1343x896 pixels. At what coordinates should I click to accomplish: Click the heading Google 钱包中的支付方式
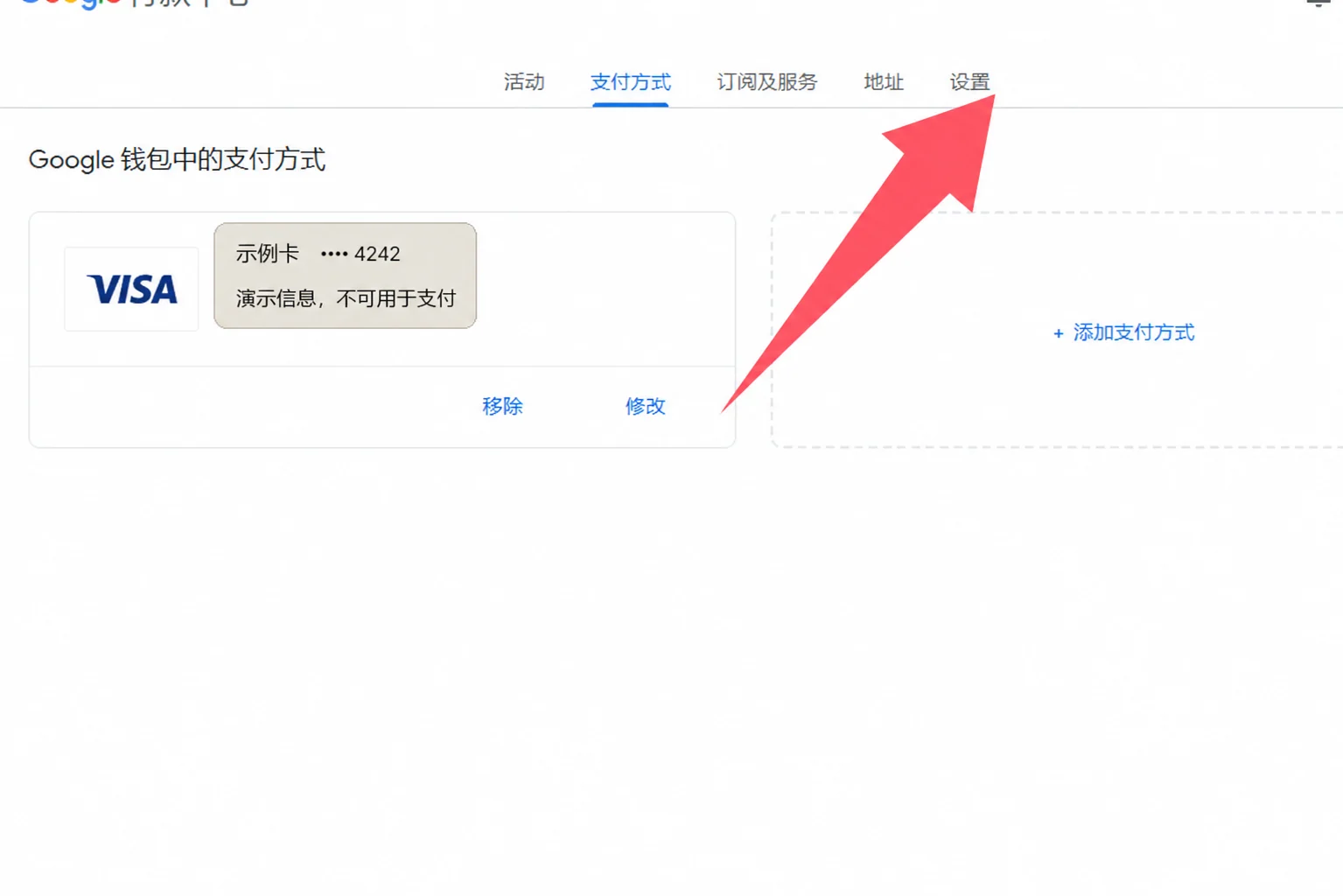[x=177, y=159]
